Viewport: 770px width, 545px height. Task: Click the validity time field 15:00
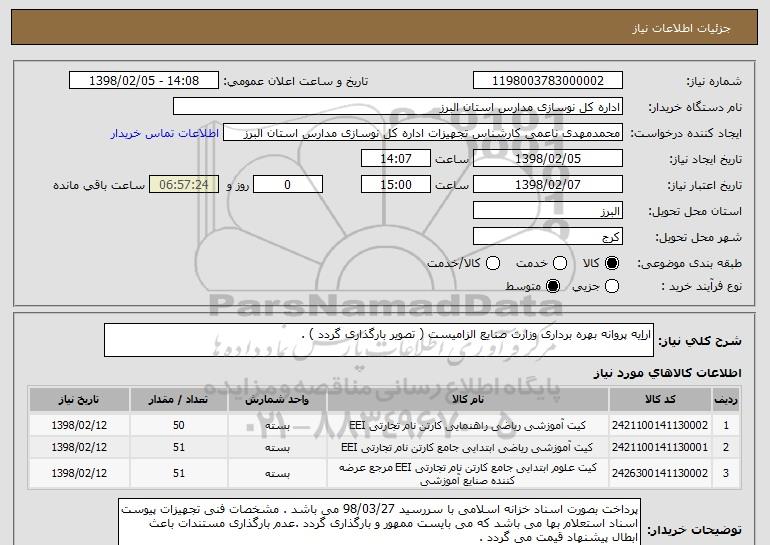tap(396, 185)
